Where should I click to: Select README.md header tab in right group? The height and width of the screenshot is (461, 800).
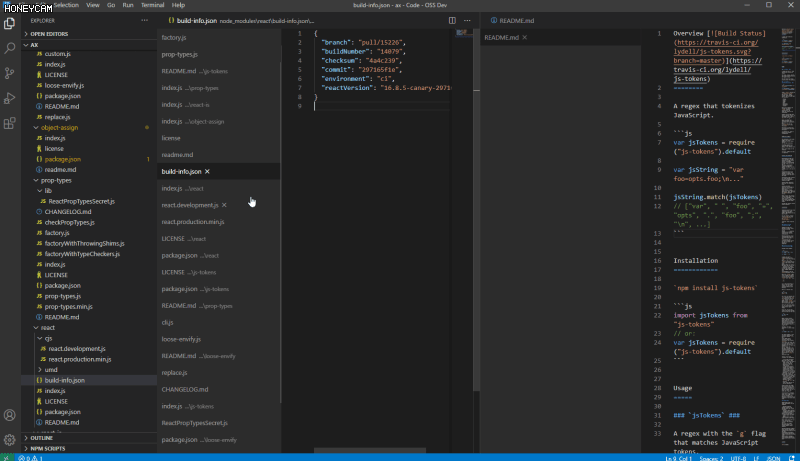pos(512,20)
